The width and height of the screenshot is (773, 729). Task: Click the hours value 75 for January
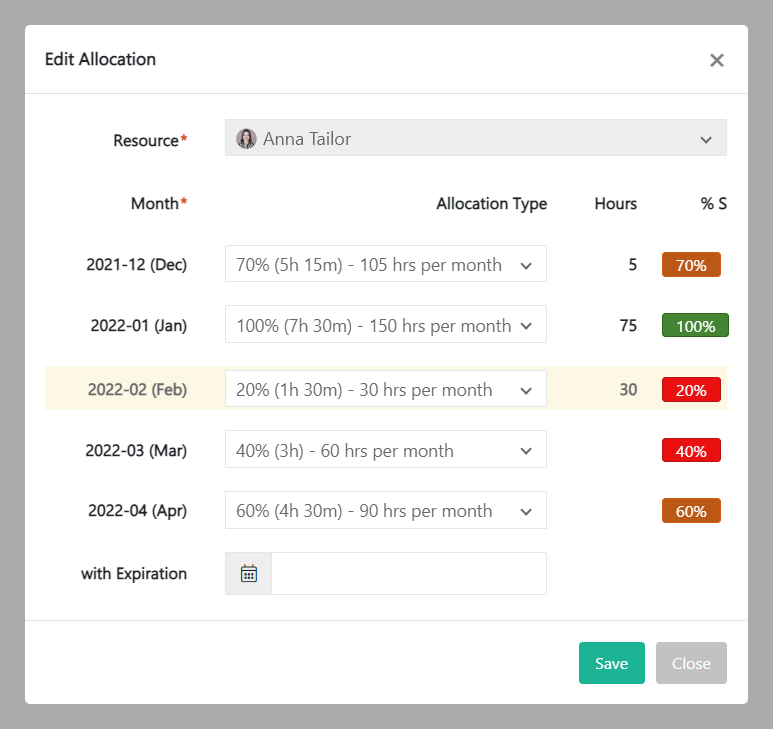(x=628, y=326)
